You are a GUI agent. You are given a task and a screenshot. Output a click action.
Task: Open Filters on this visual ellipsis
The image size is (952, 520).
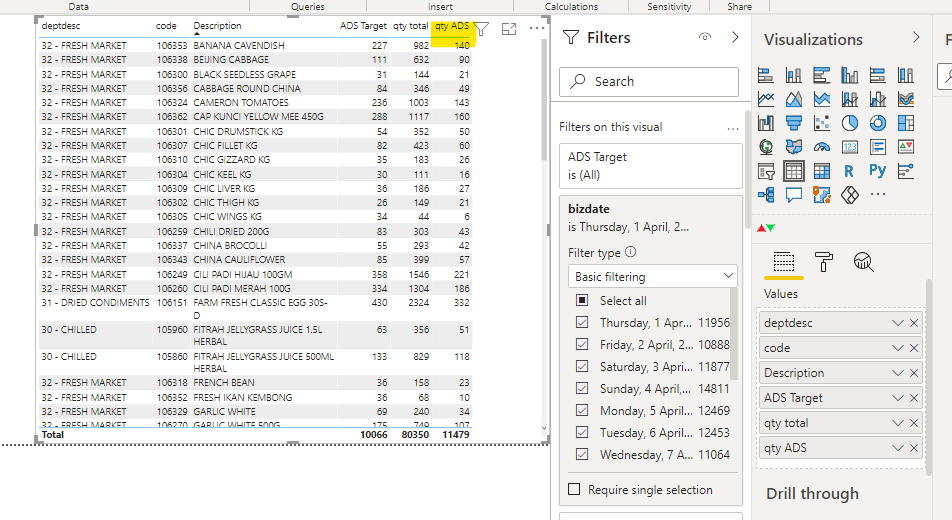(733, 128)
